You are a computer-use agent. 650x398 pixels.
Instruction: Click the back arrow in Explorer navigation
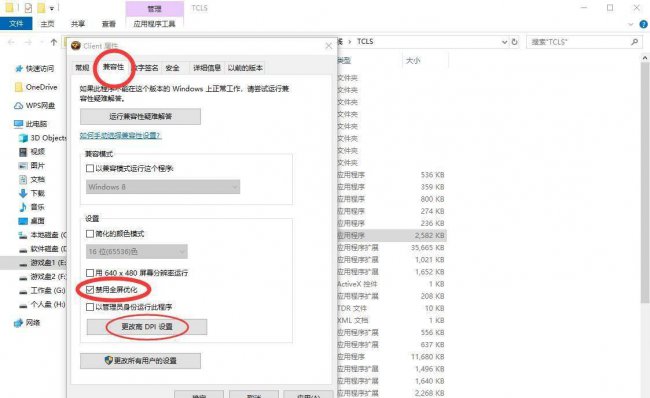click(x=12, y=42)
